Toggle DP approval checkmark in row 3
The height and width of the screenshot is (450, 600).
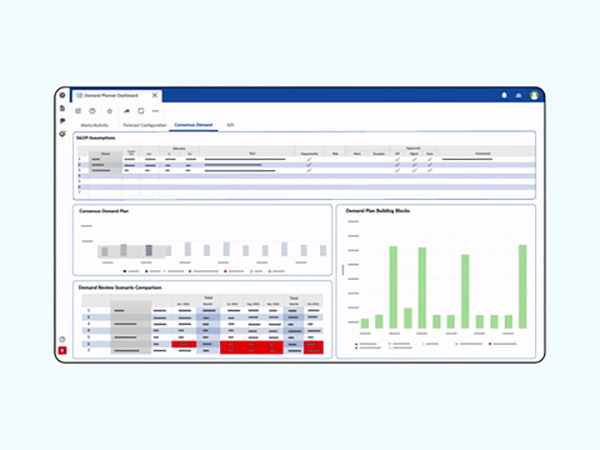pyautogui.click(x=397, y=170)
